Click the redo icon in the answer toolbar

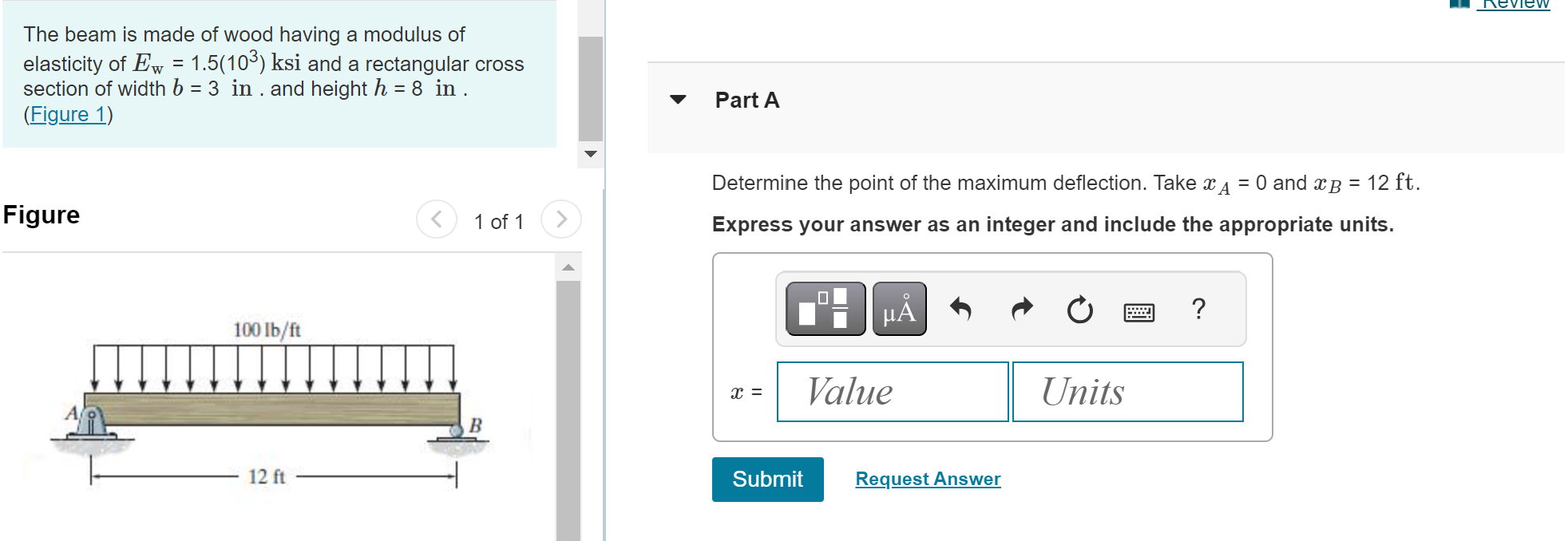1020,310
